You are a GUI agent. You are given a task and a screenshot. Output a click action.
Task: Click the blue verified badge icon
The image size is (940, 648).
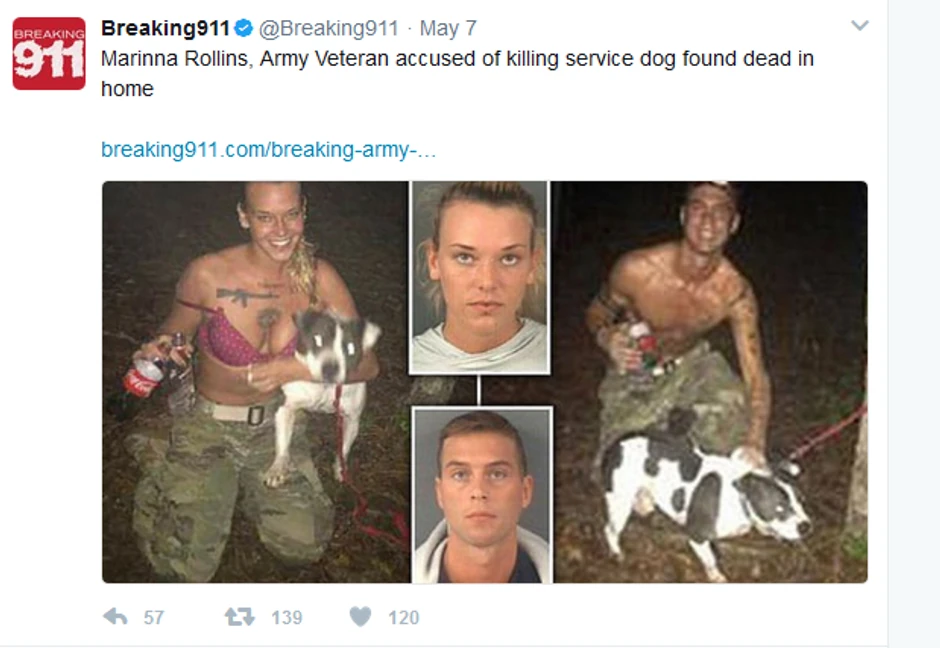click(x=243, y=28)
